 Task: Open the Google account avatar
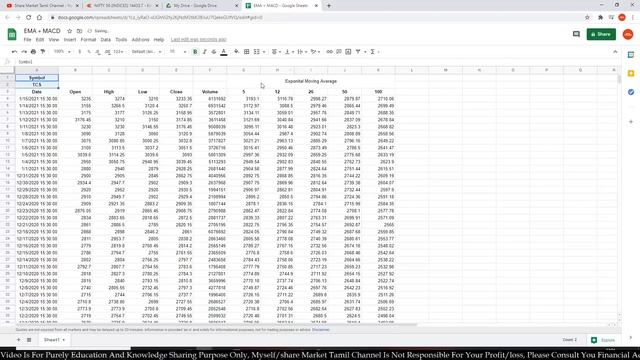628,34
